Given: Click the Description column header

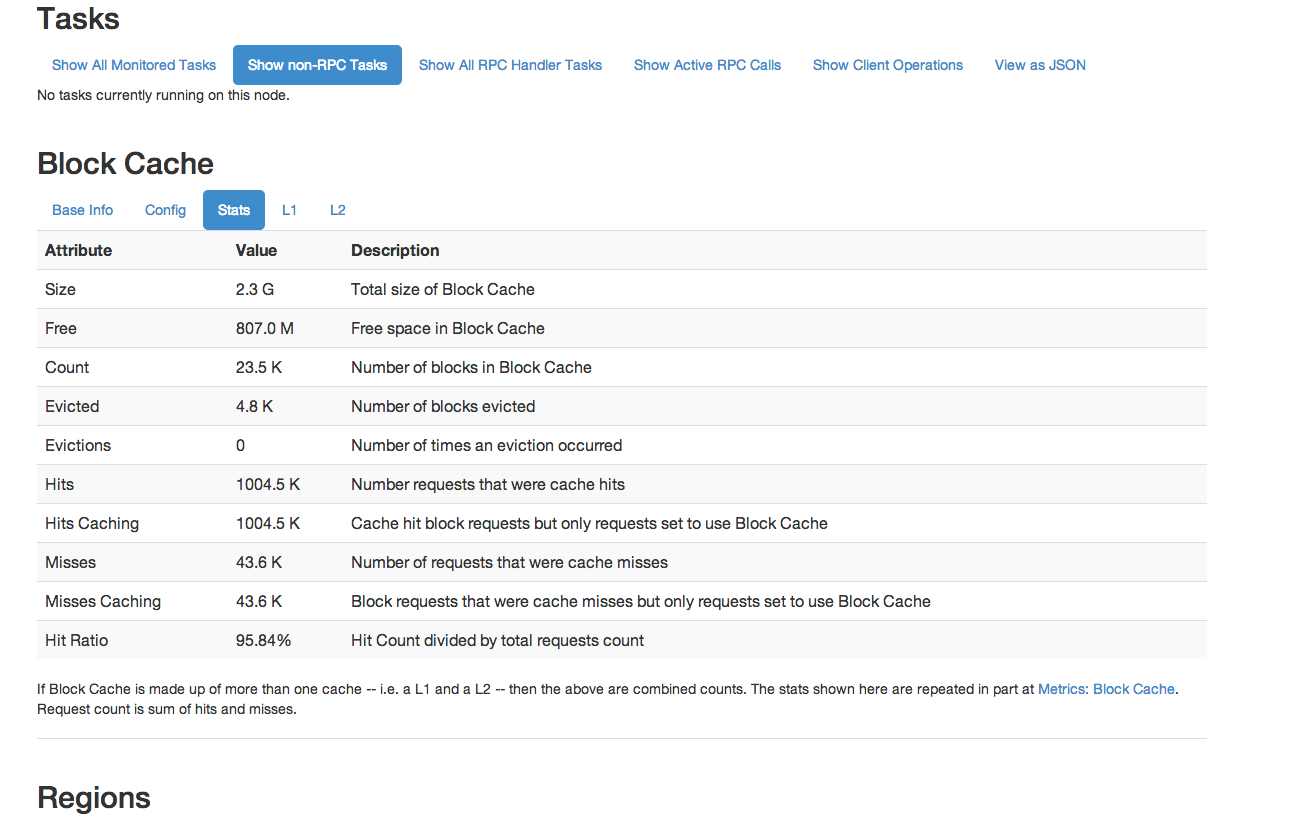Looking at the screenshot, I should pyautogui.click(x=395, y=250).
